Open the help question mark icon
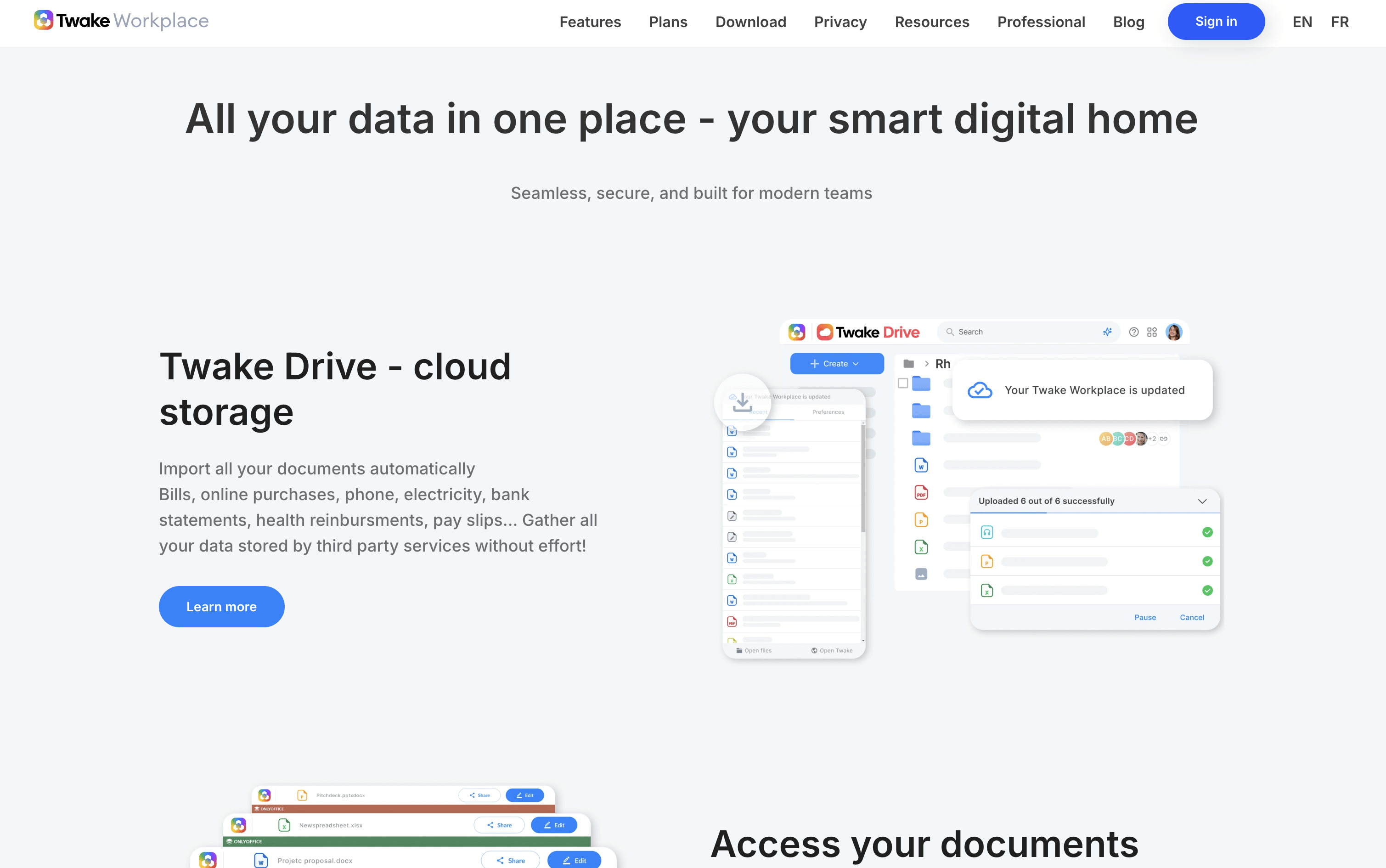This screenshot has width=1386, height=868. [1133, 332]
